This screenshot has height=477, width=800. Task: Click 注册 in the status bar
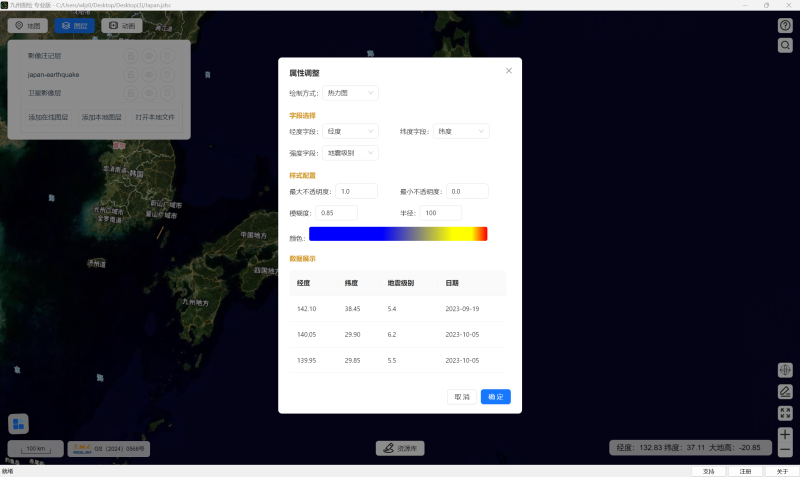745,471
